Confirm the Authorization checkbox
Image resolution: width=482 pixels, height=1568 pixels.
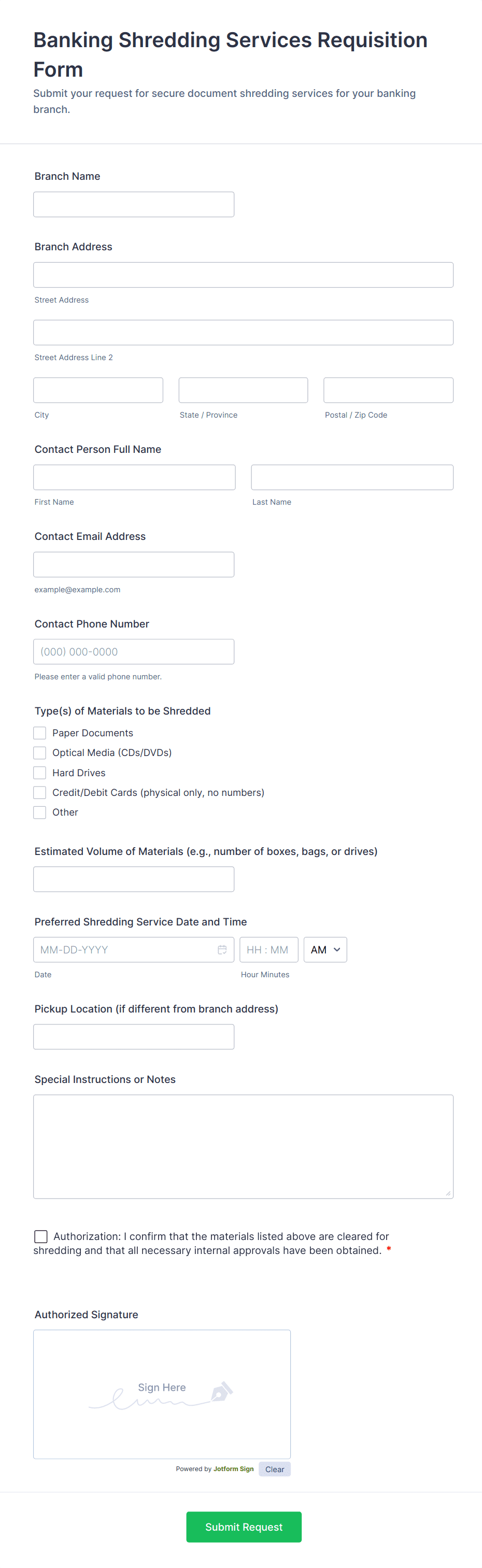41,1236
